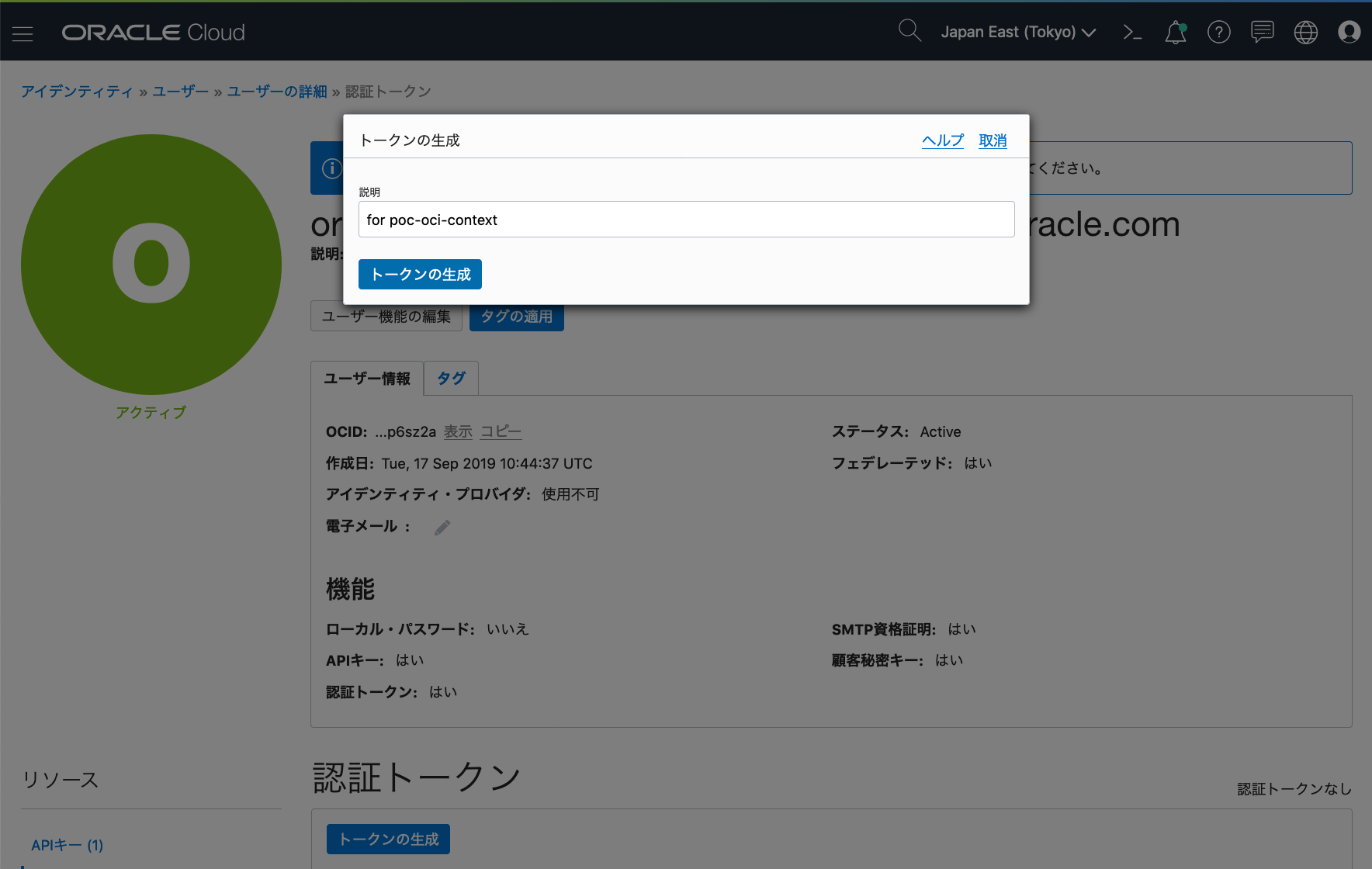
Task: Click the info icon in the banner
Action: click(332, 168)
